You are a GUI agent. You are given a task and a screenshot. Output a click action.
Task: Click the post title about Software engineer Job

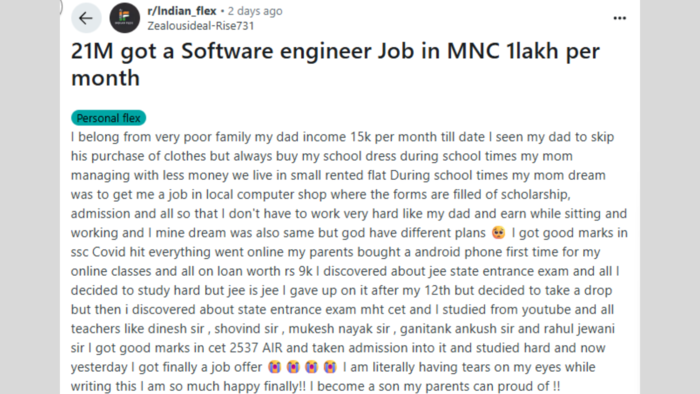[x=335, y=64]
